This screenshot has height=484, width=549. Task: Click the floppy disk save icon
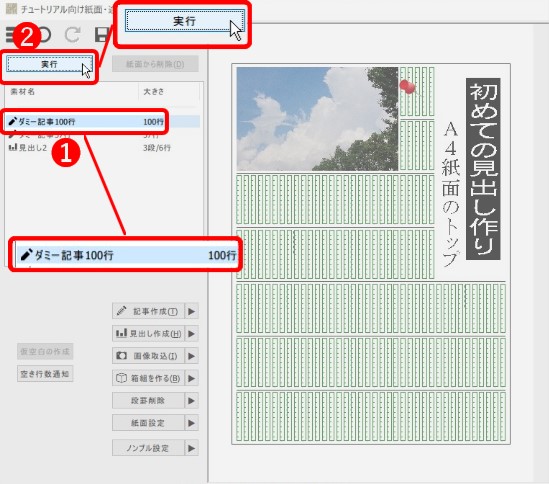(x=102, y=35)
